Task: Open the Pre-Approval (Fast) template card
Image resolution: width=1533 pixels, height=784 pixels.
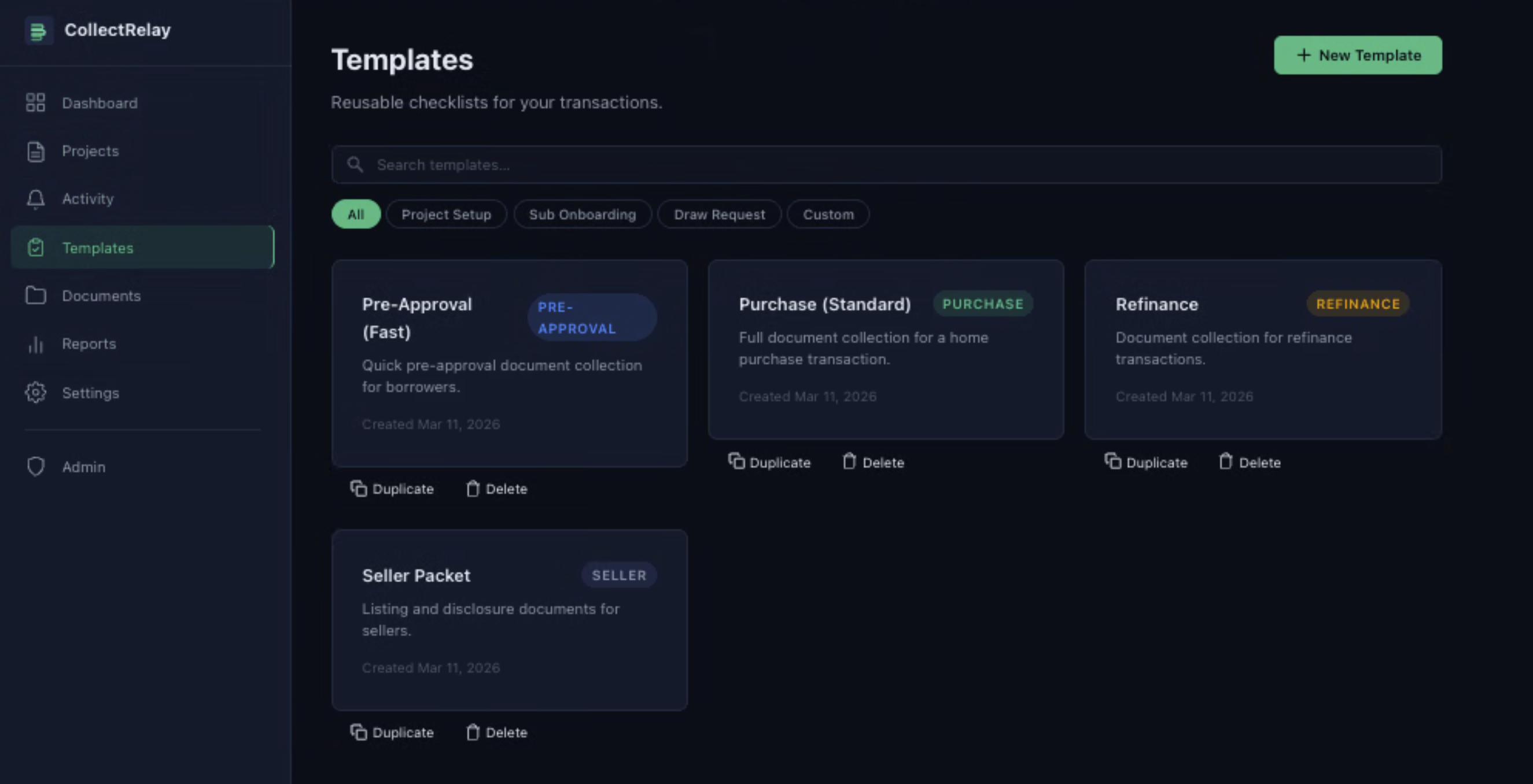Action: coord(510,363)
